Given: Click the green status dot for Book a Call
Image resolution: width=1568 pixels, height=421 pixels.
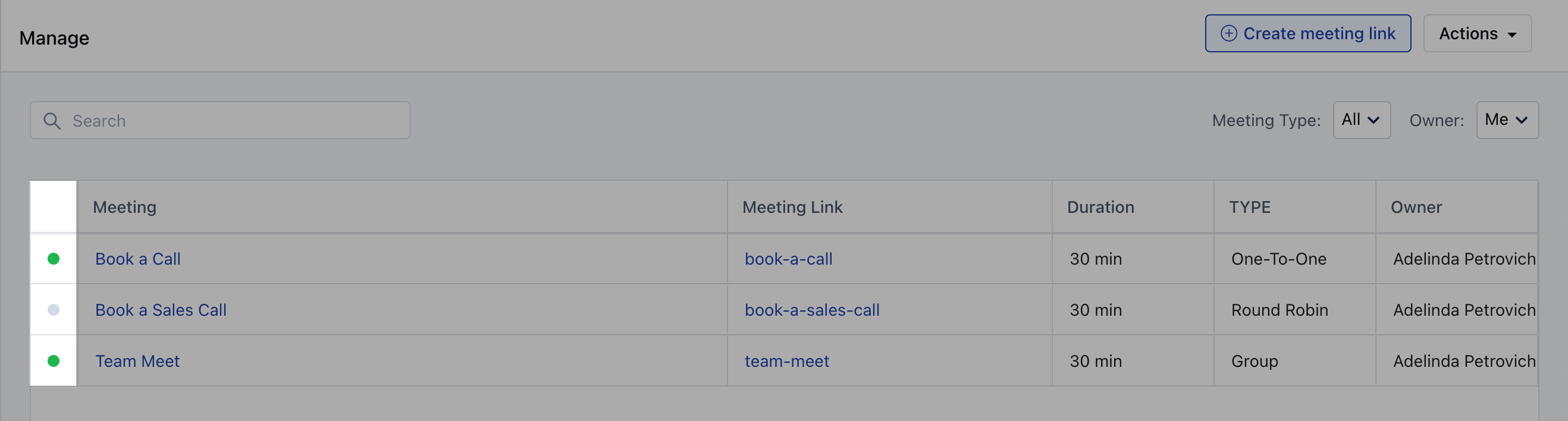Looking at the screenshot, I should (54, 259).
